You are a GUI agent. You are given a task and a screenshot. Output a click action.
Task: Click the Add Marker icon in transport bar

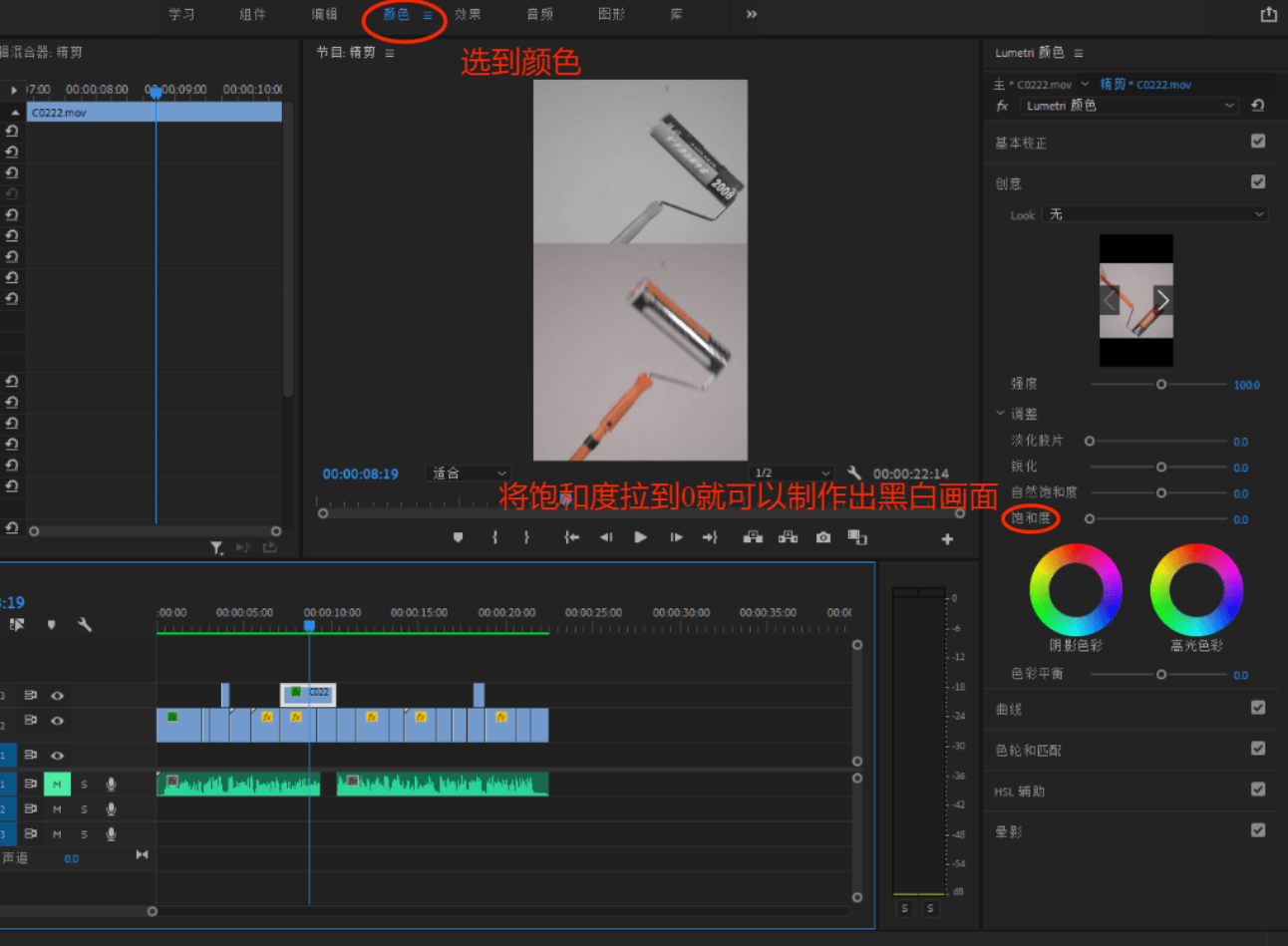point(458,537)
